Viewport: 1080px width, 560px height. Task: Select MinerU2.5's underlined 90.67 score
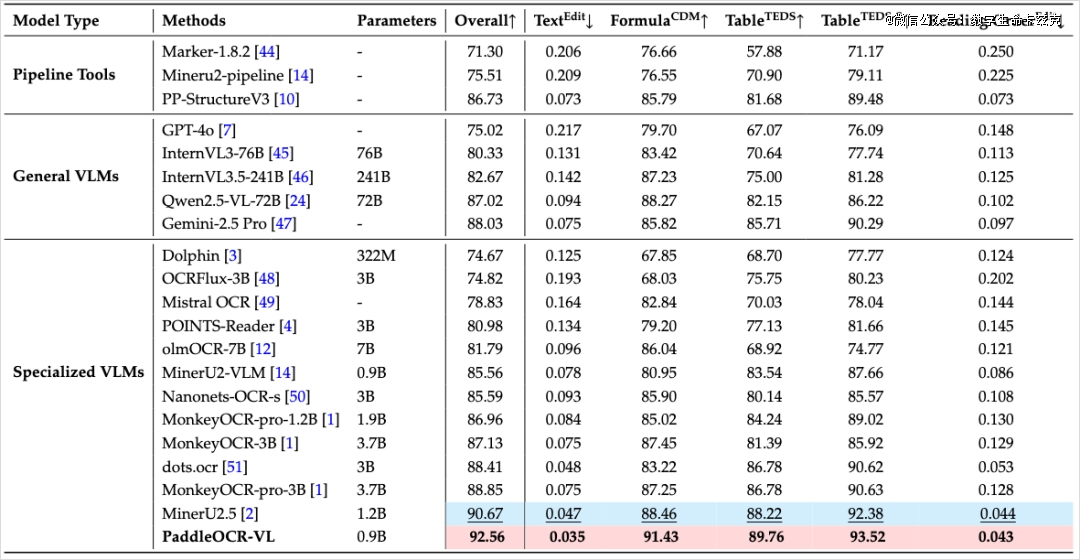[486, 514]
